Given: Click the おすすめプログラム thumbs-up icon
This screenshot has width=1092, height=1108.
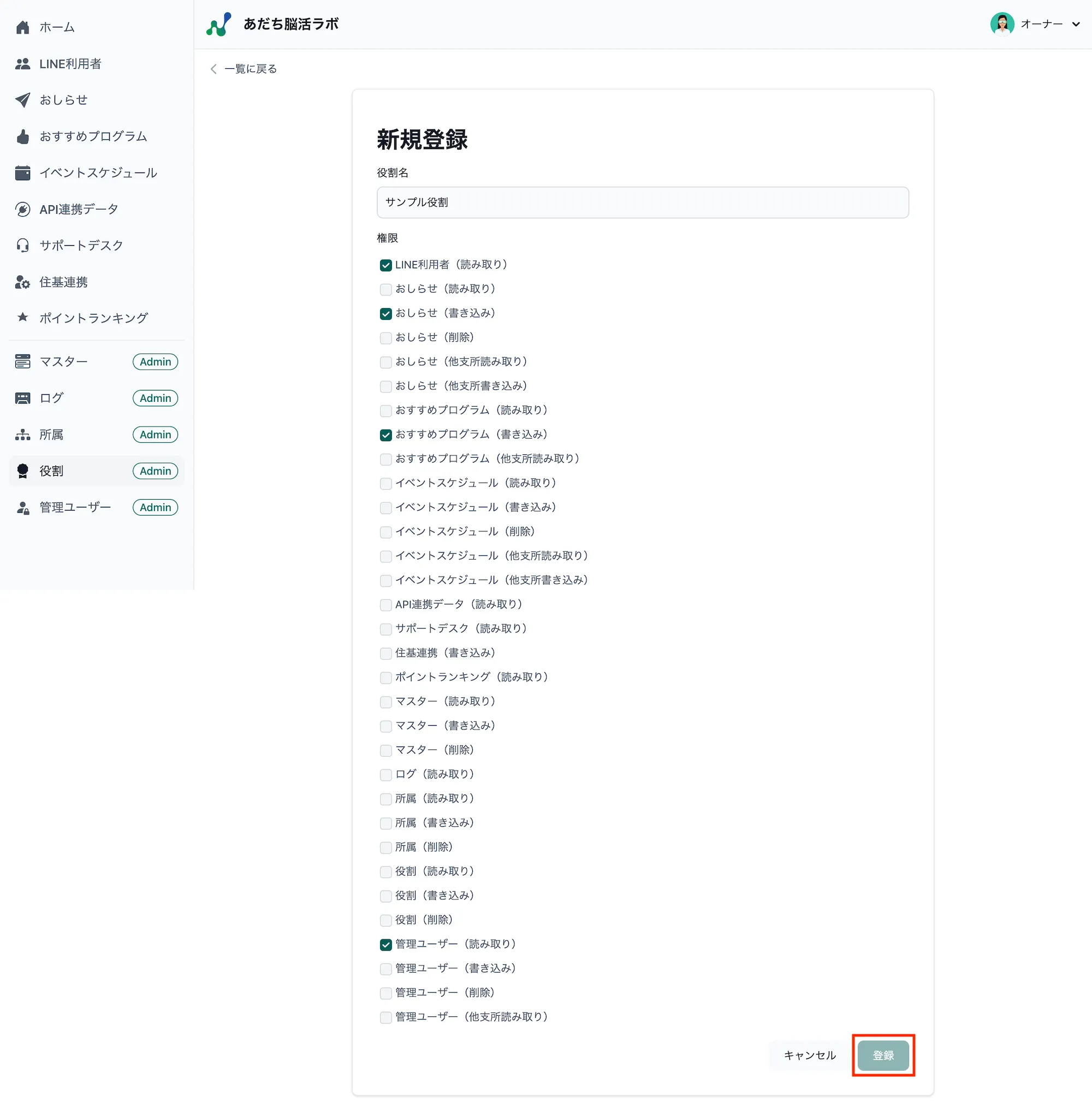Looking at the screenshot, I should click(22, 137).
